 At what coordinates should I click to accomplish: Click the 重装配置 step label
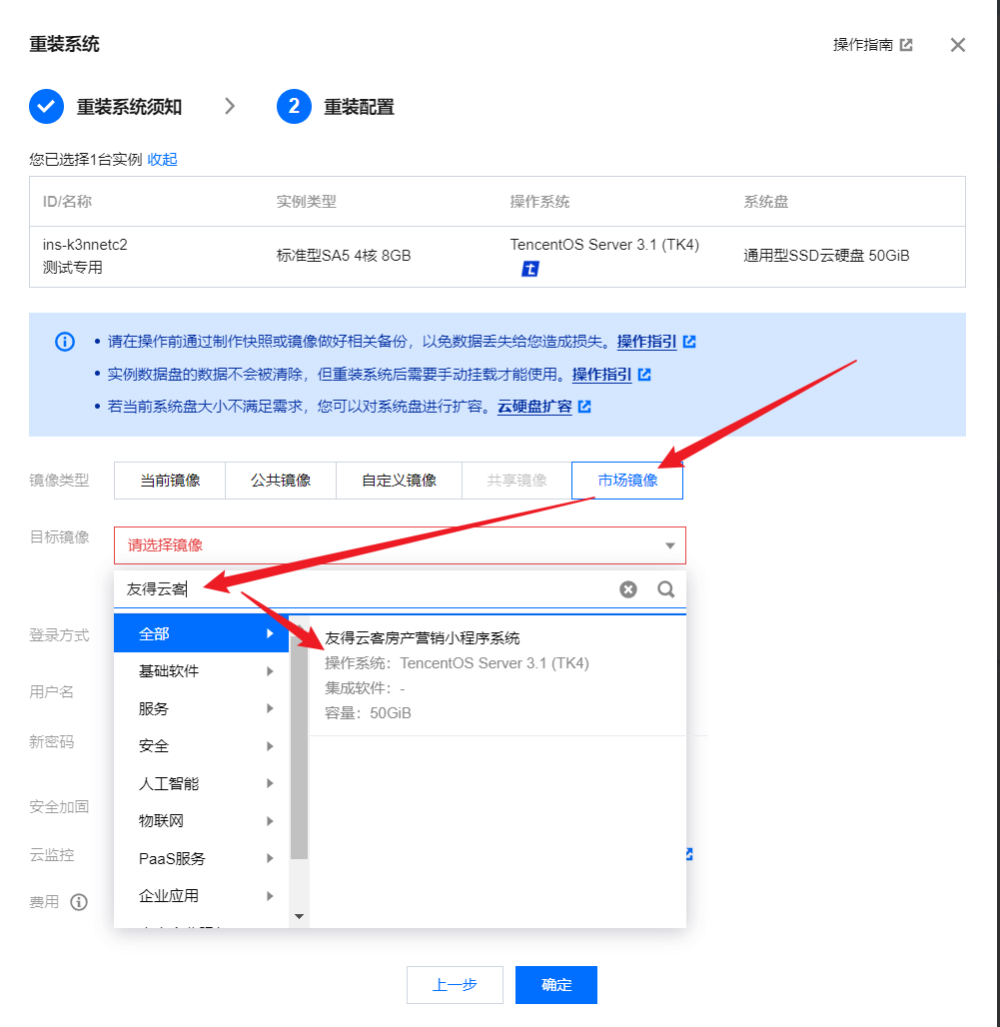[359, 107]
